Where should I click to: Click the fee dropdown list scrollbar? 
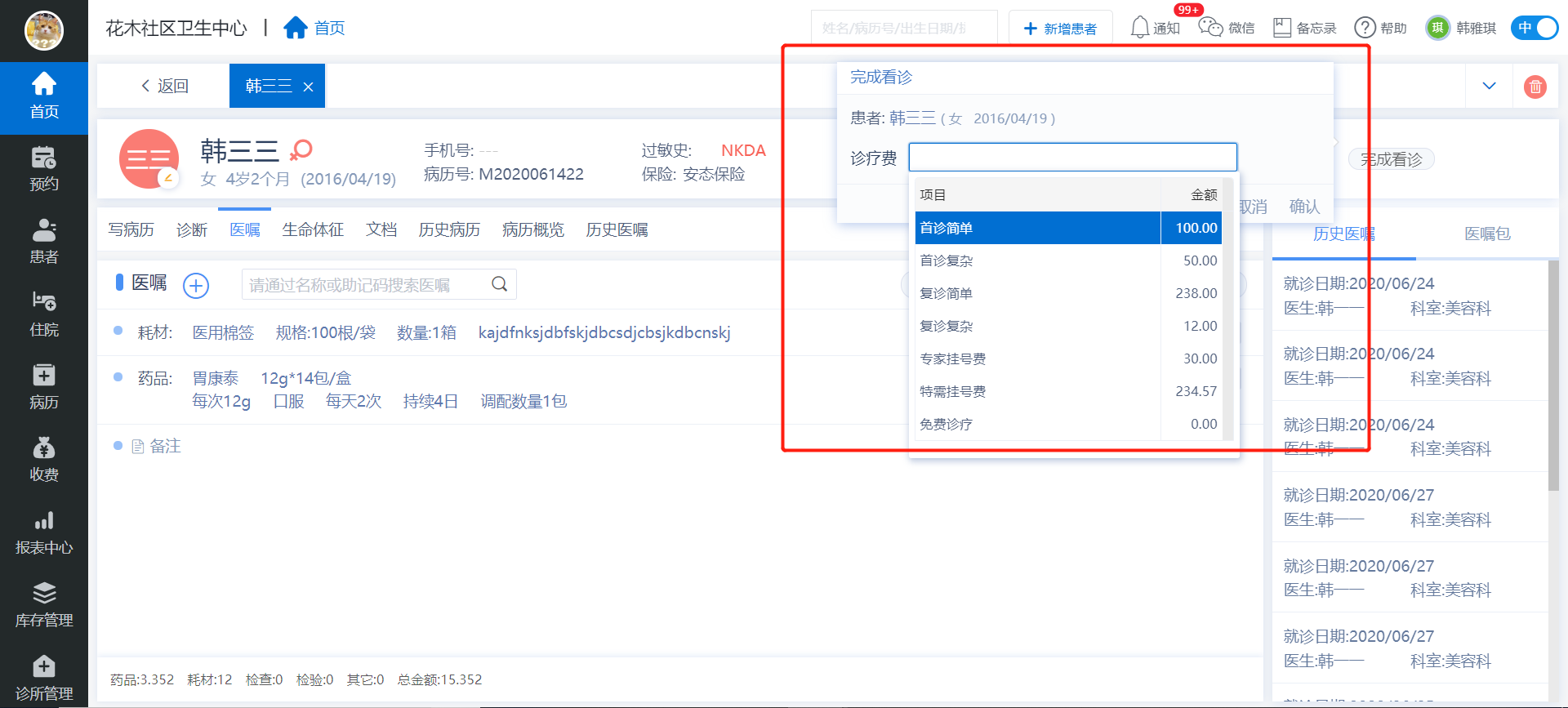pyautogui.click(x=1227, y=309)
